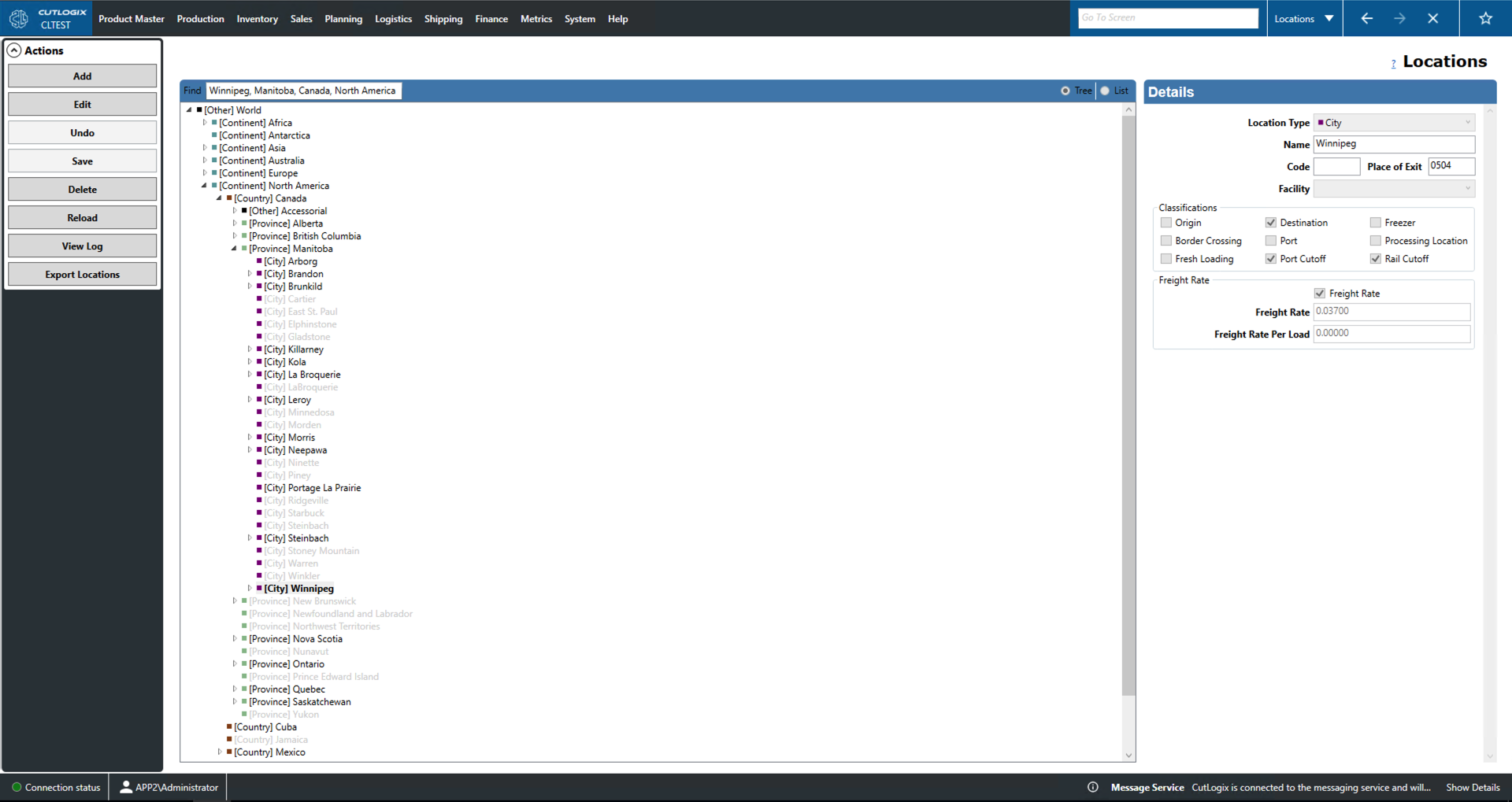Open help via the question mark near Locations title
The height and width of the screenshot is (802, 1512).
tap(1392, 64)
